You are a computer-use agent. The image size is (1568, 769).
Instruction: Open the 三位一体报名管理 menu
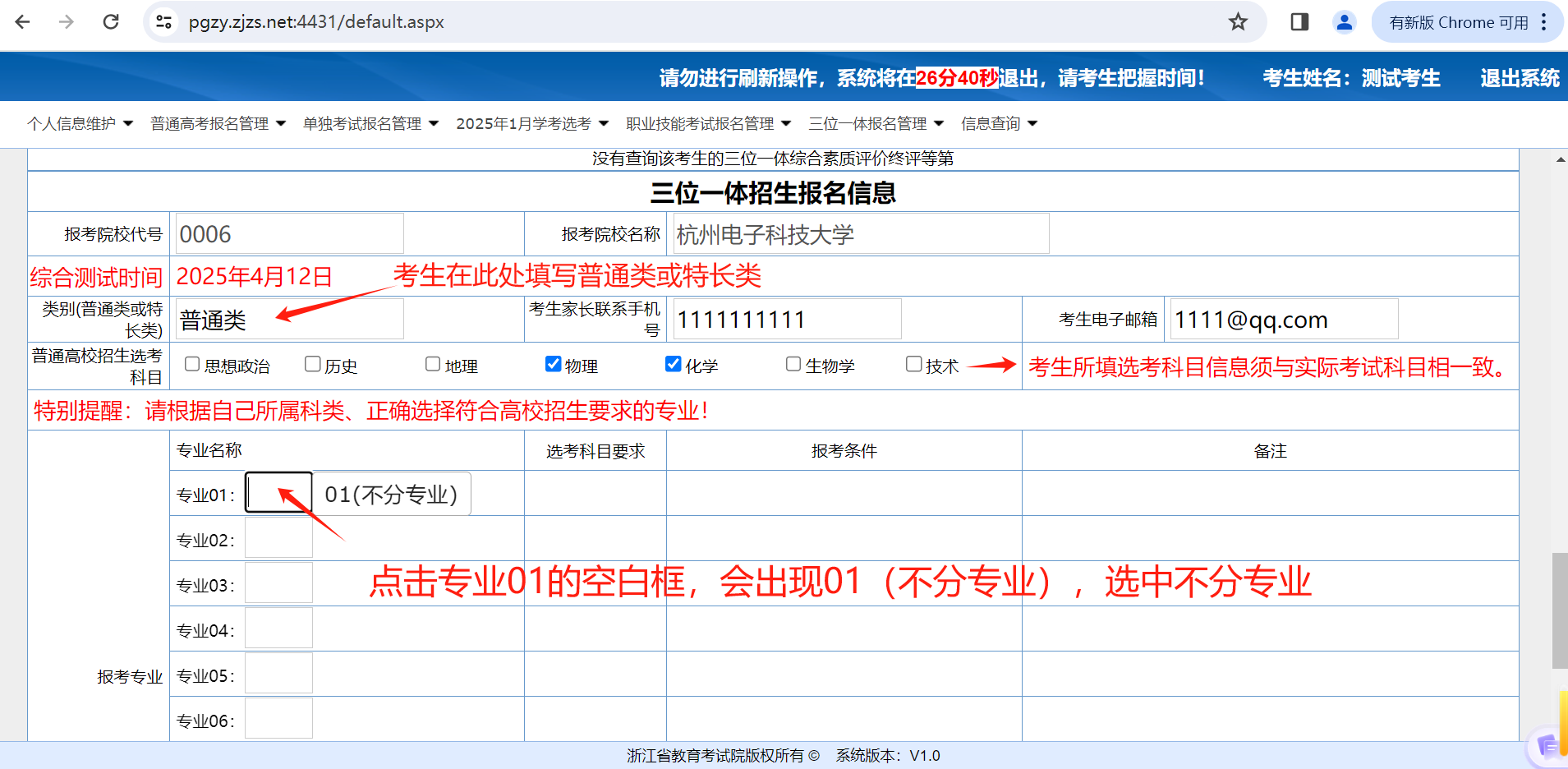(x=876, y=123)
